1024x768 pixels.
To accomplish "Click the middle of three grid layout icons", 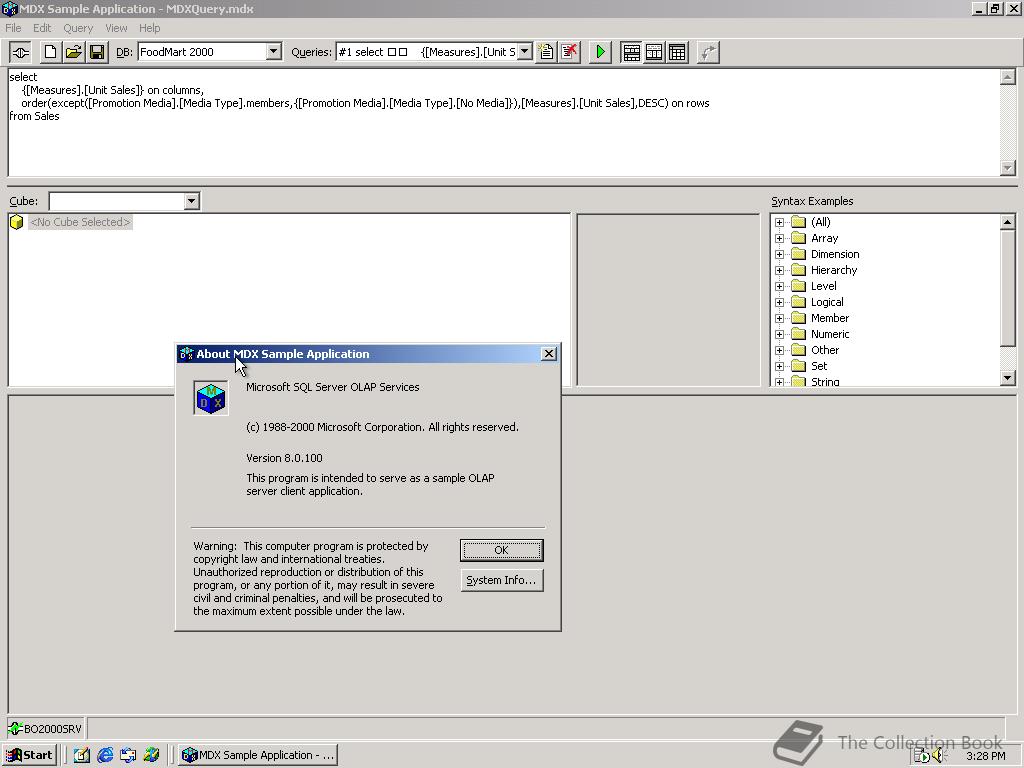I will point(654,52).
